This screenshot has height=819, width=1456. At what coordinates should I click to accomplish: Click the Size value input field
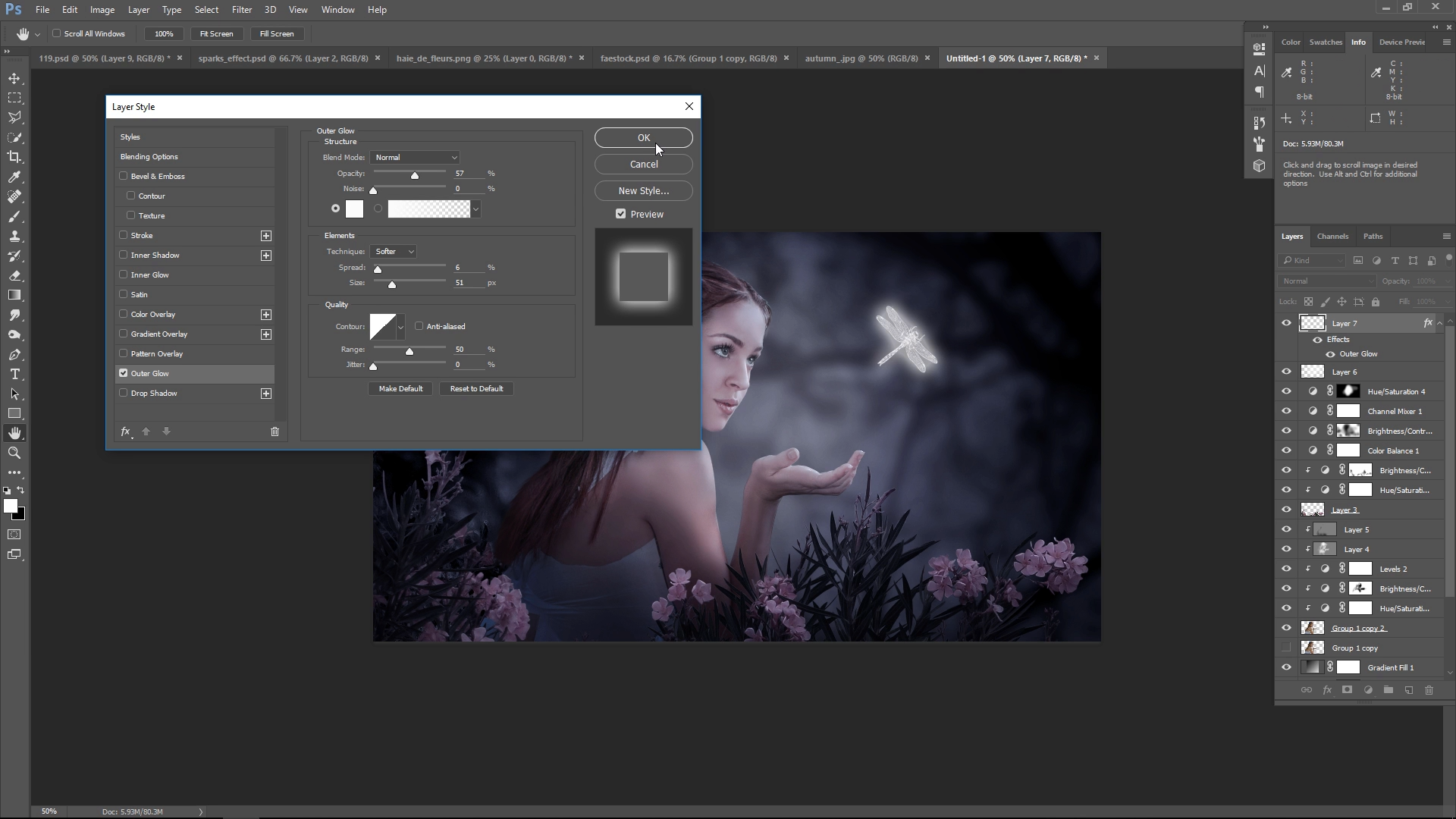(468, 283)
